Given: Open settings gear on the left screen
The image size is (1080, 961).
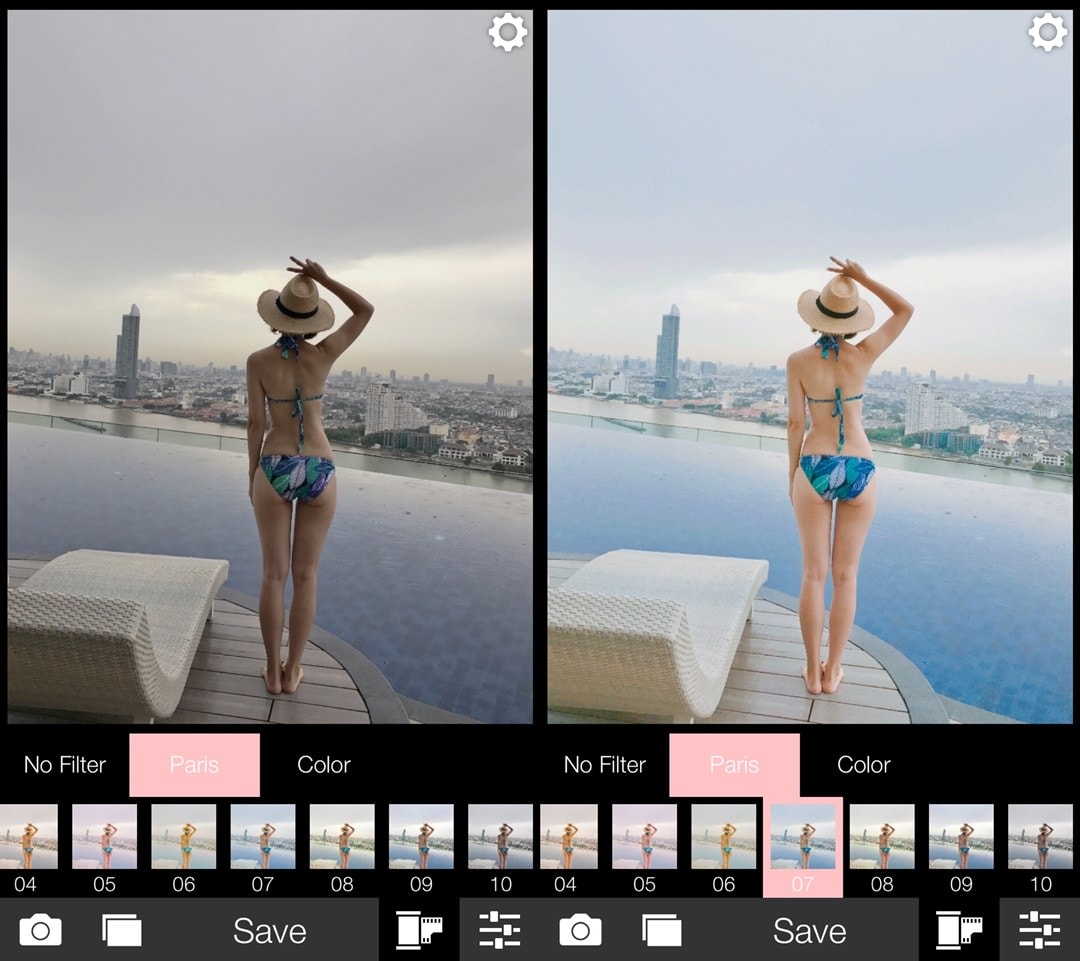Looking at the screenshot, I should coord(507,33).
